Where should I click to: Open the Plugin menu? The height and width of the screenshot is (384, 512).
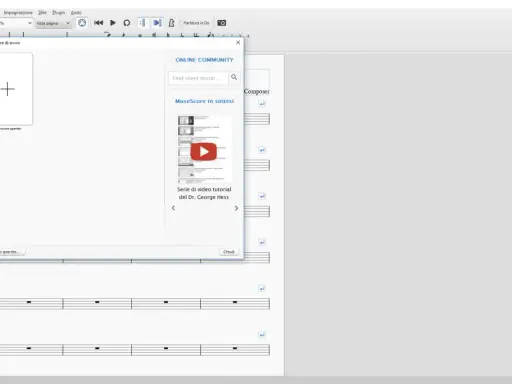tap(59, 13)
